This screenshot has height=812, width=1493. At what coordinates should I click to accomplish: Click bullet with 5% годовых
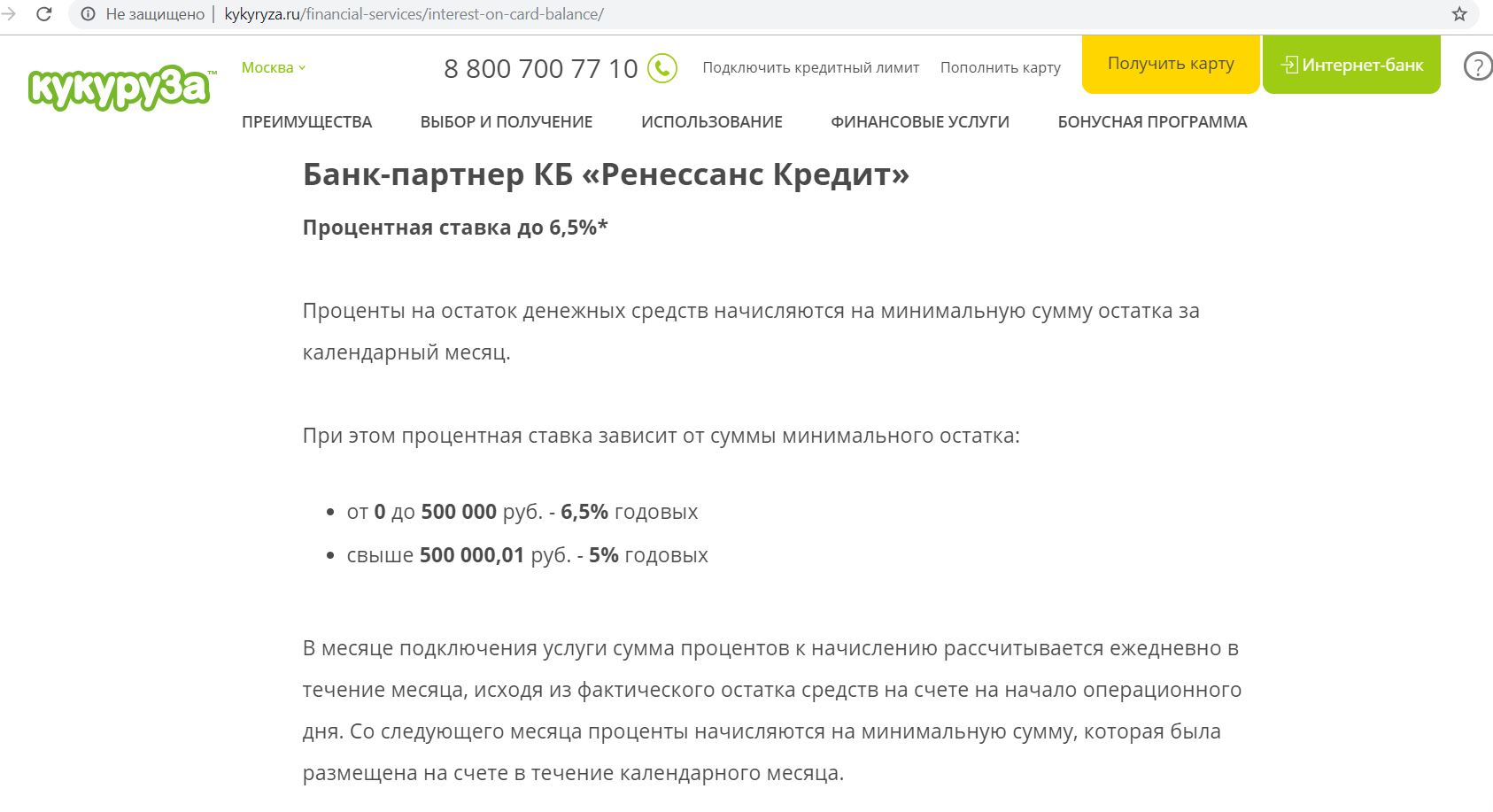point(528,555)
